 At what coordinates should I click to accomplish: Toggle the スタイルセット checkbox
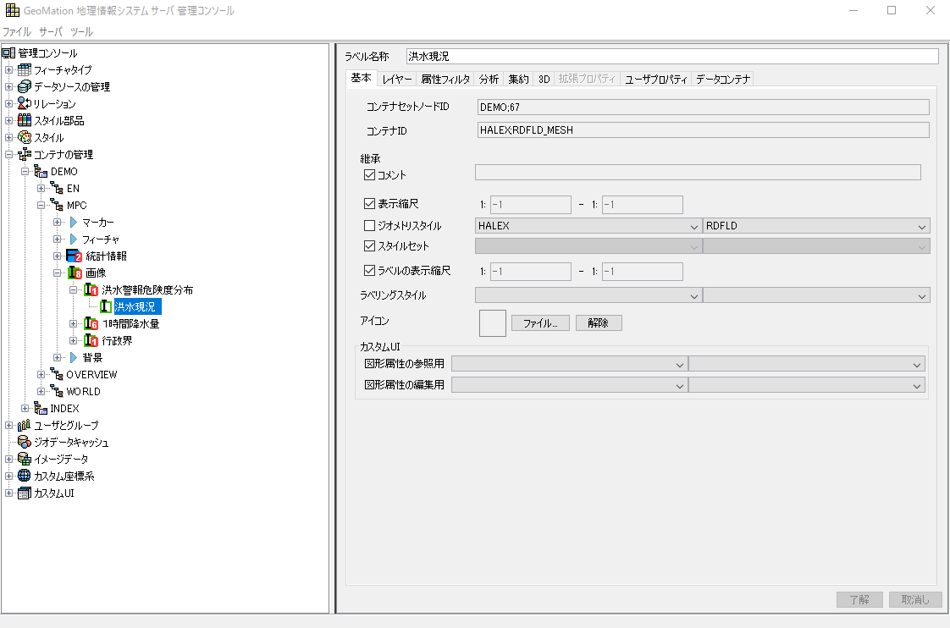370,246
